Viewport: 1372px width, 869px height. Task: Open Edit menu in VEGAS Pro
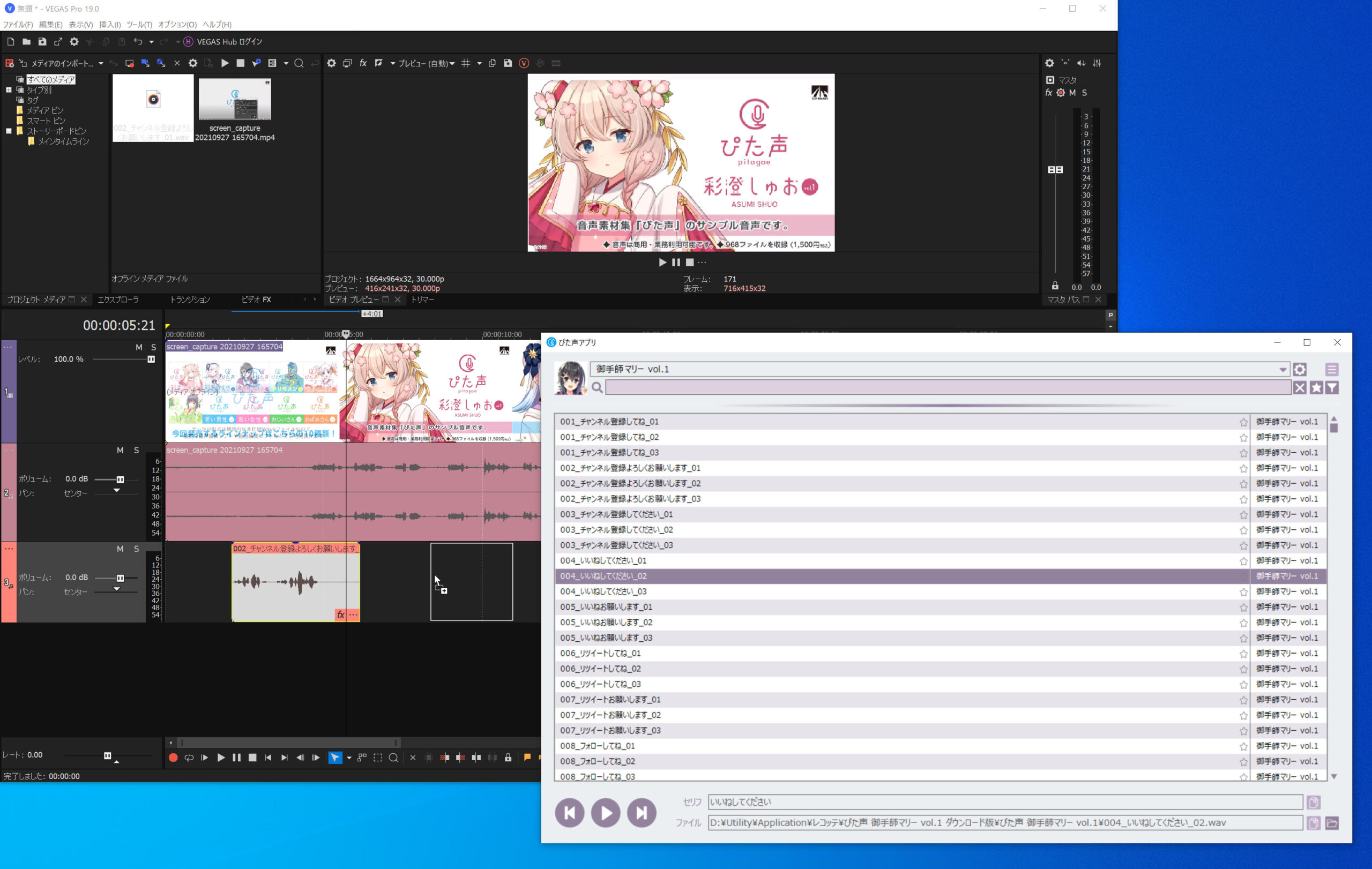coord(51,25)
